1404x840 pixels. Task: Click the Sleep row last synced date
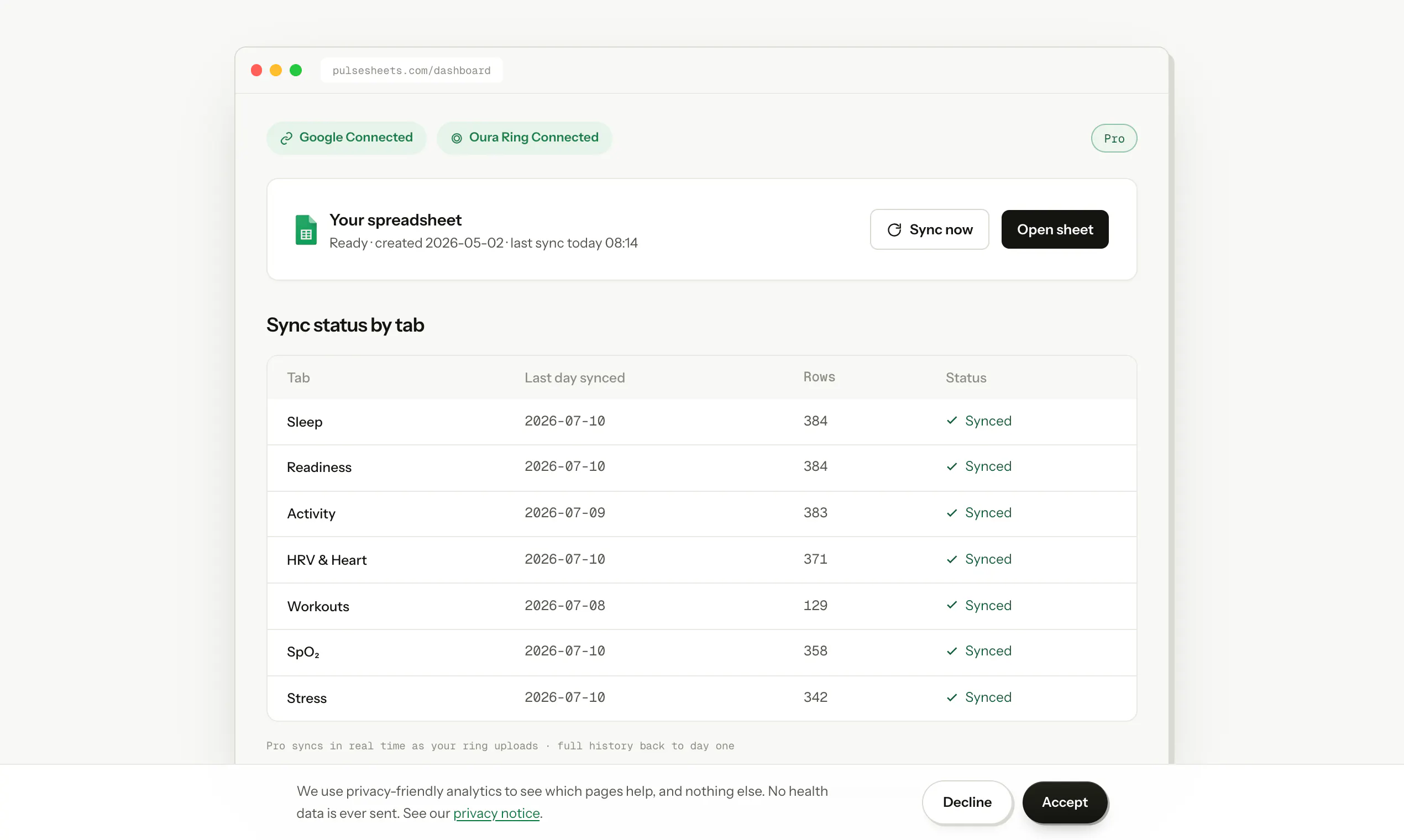tap(564, 421)
